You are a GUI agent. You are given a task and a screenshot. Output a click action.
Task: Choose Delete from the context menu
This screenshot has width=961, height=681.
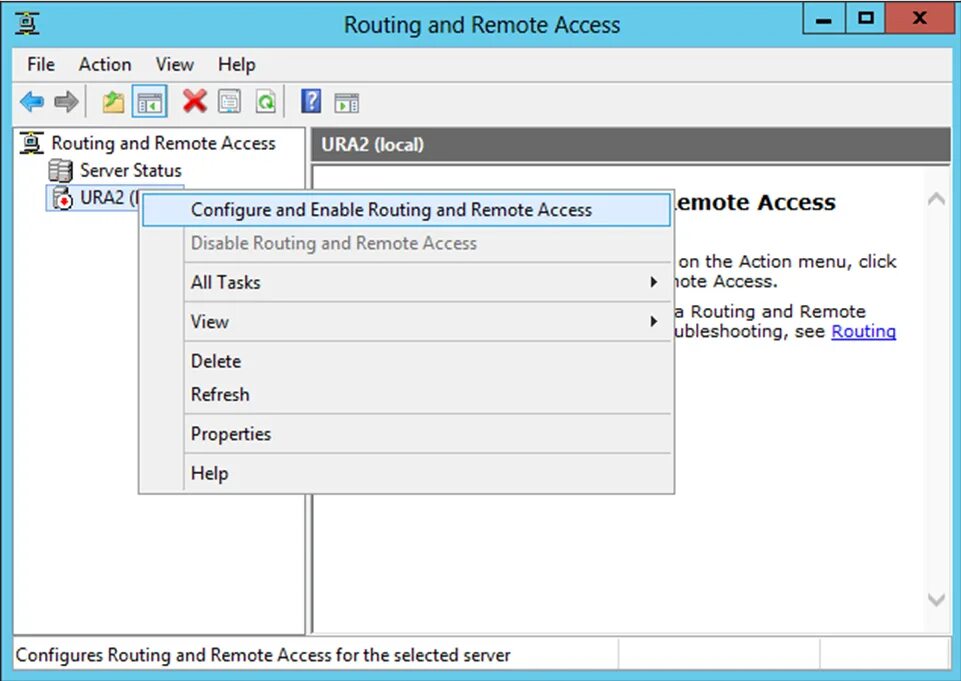(x=406, y=361)
